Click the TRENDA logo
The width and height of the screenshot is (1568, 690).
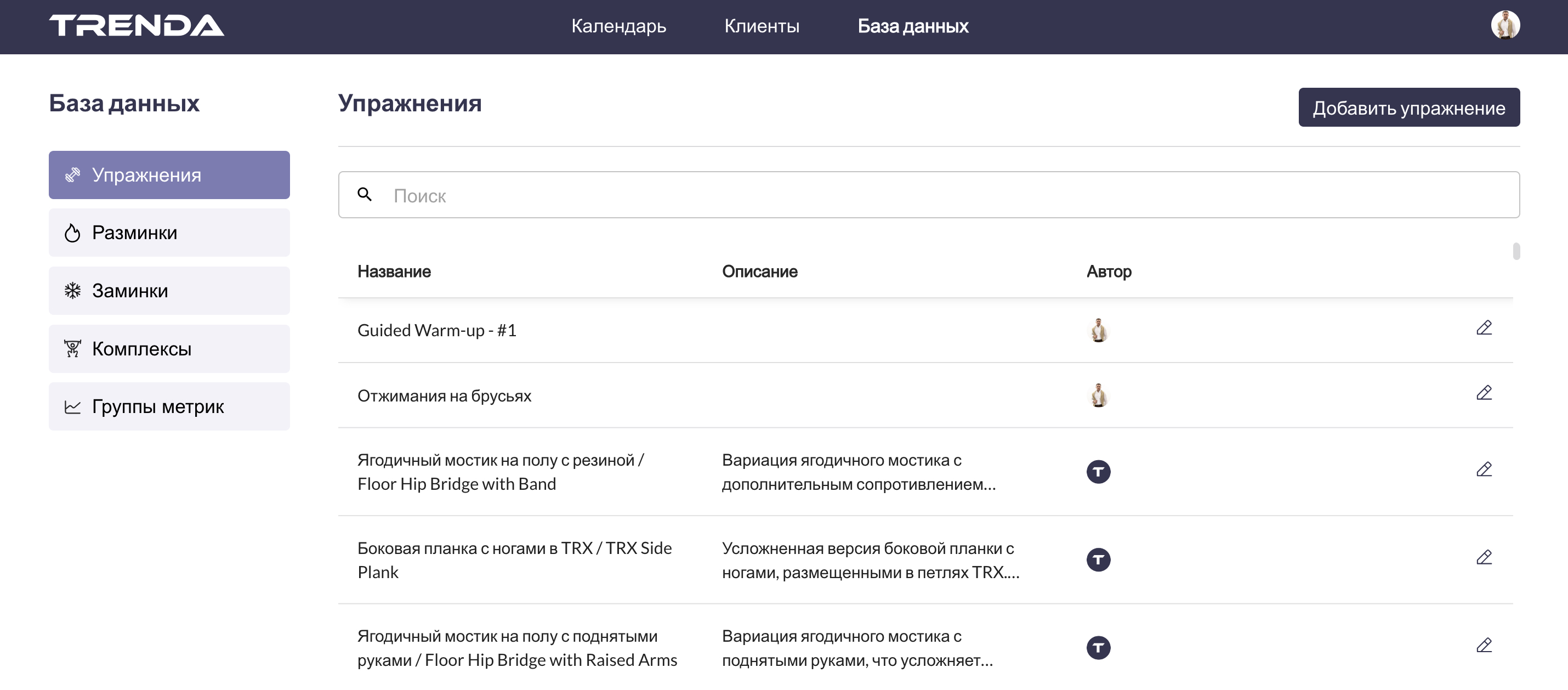click(x=137, y=26)
